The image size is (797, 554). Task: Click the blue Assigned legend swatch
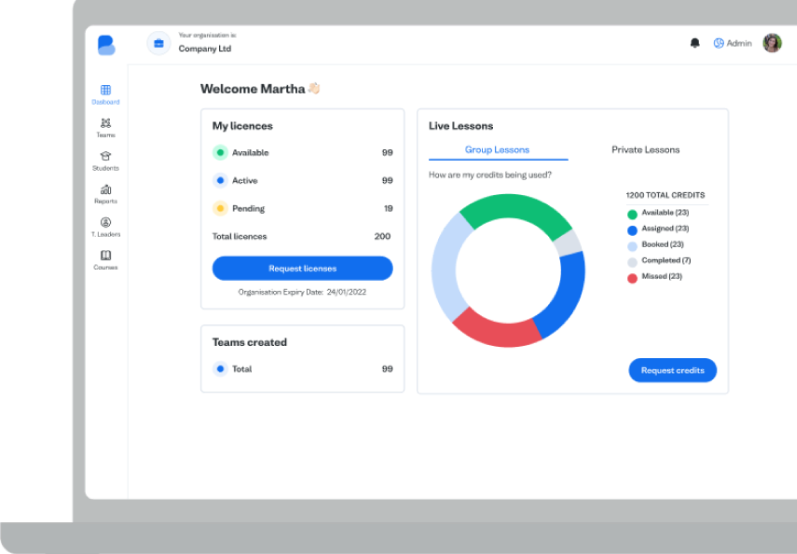[x=632, y=230]
